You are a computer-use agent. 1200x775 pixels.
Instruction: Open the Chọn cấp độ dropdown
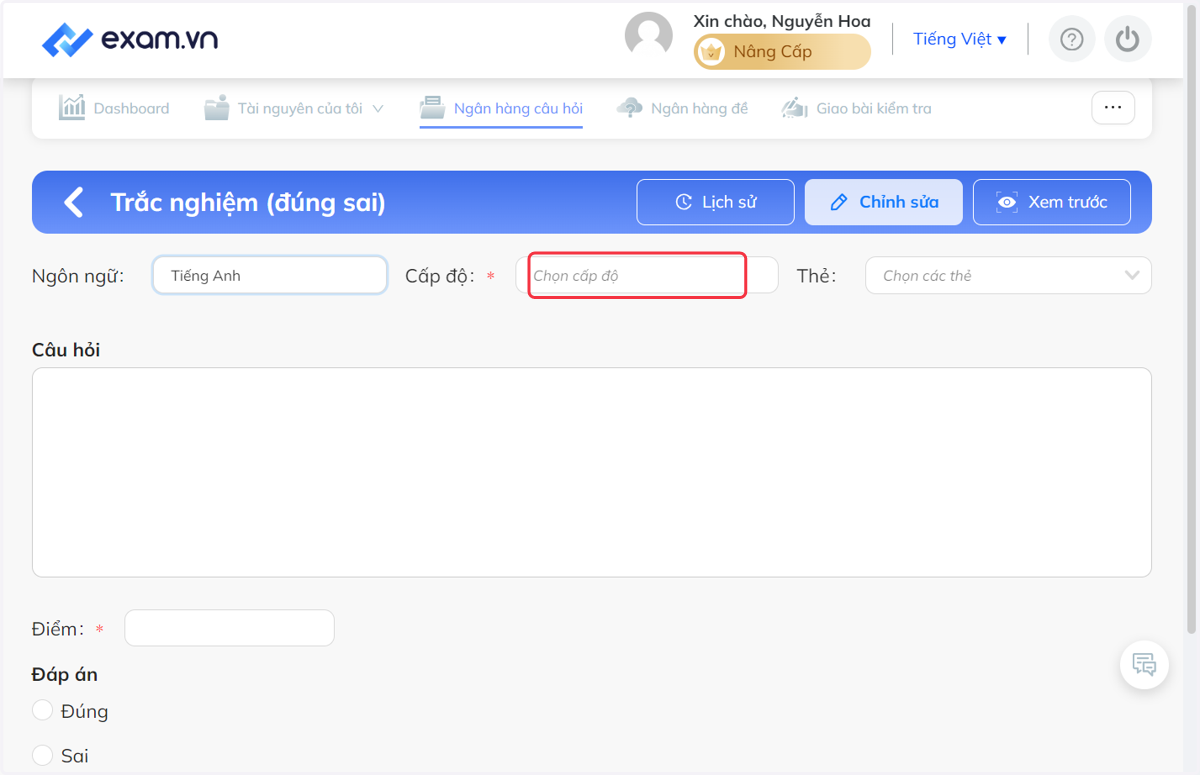647,275
